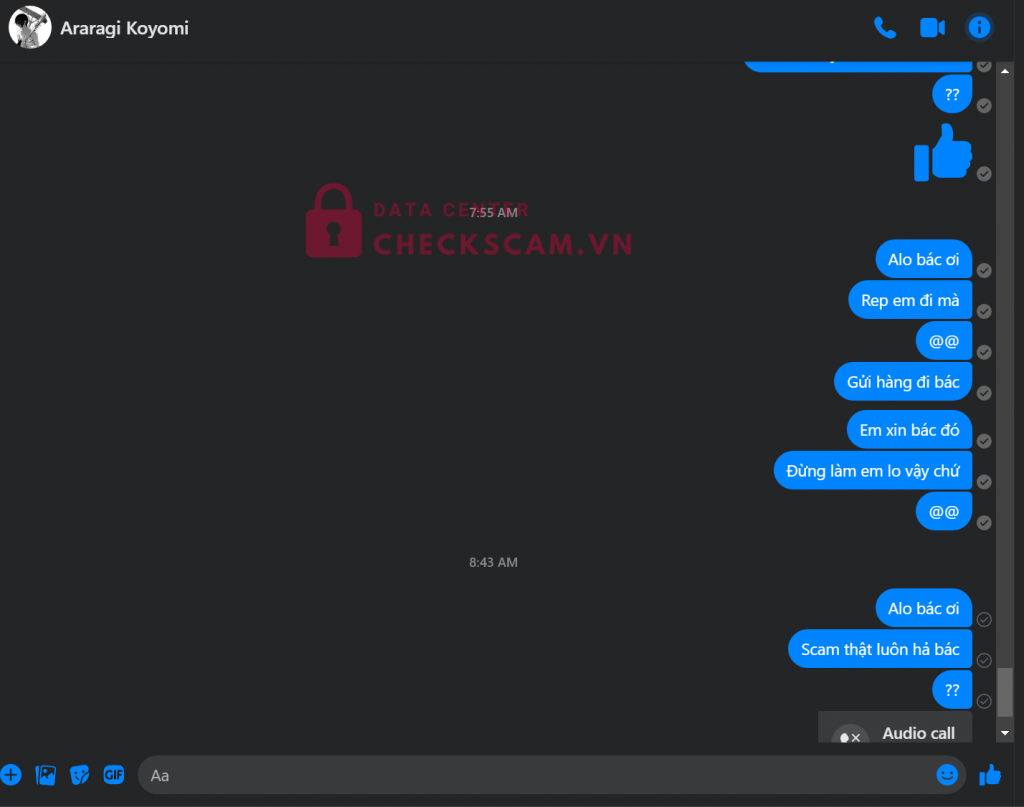Click the large thumbs-up sticker message
Viewport: 1024px width, 807px height.
942,152
